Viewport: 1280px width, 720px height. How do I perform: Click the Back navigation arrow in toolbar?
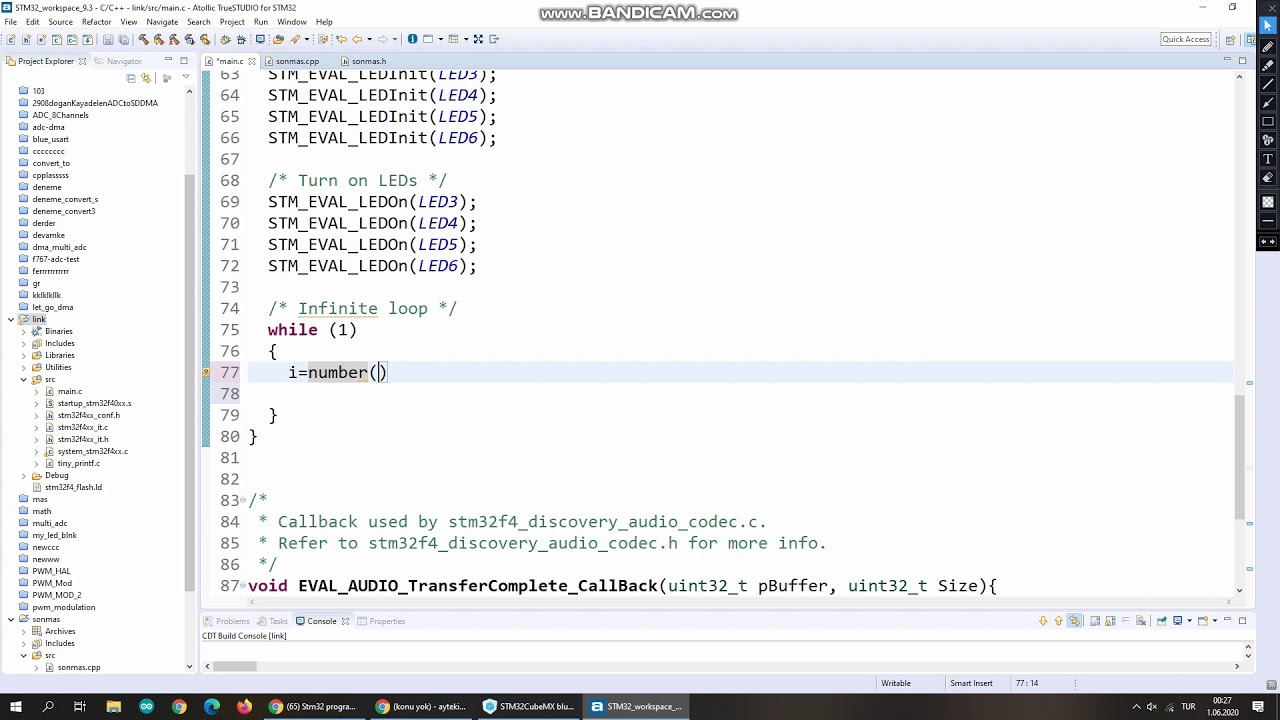click(x=357, y=39)
